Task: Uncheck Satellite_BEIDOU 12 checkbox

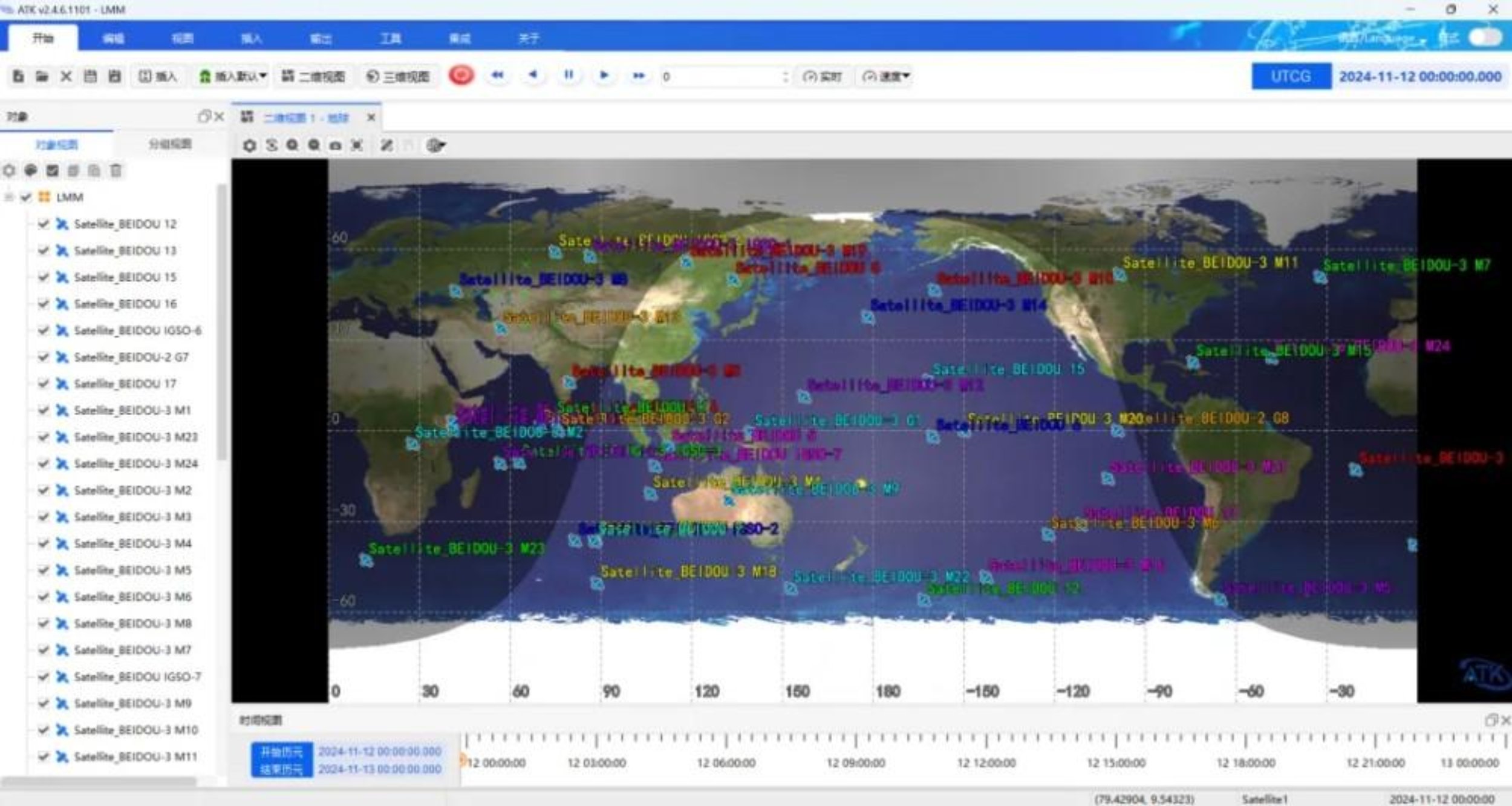Action: (x=43, y=224)
